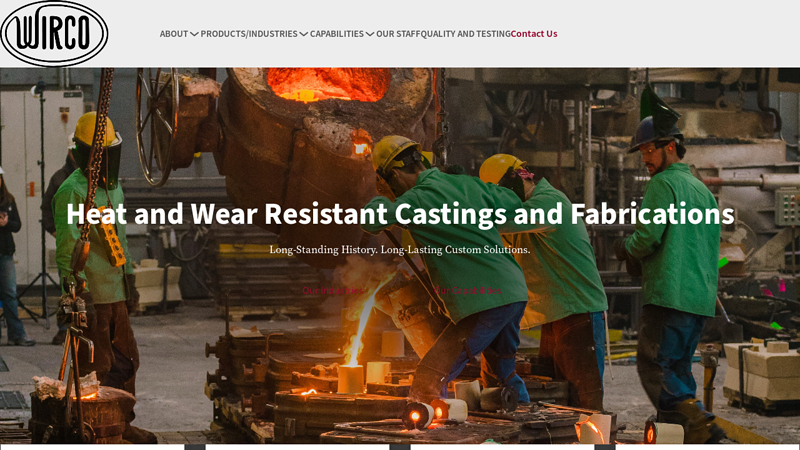Click the second white card along the bottom

[297, 446]
